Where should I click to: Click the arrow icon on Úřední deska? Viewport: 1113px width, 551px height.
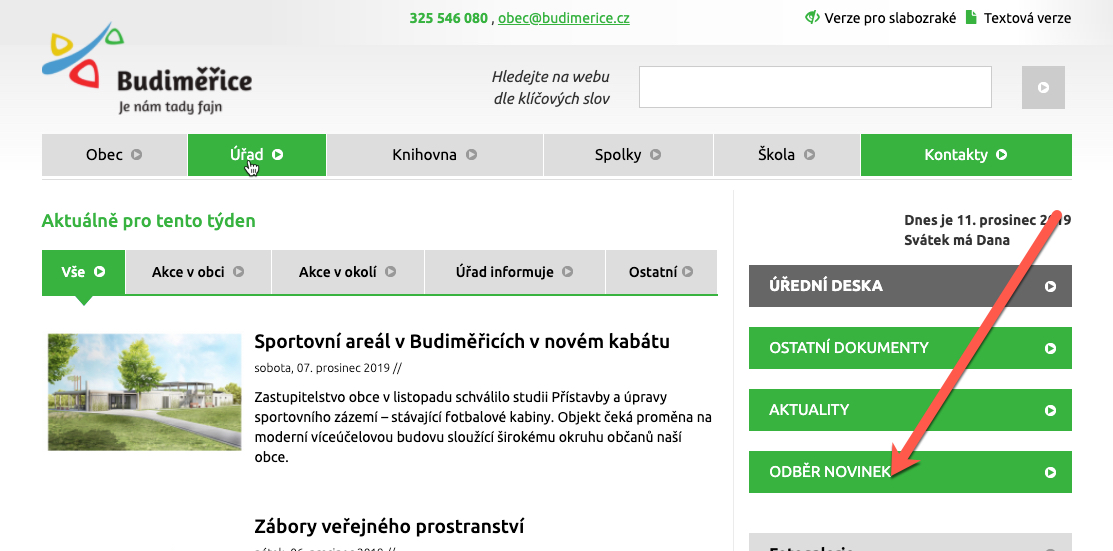1050,286
